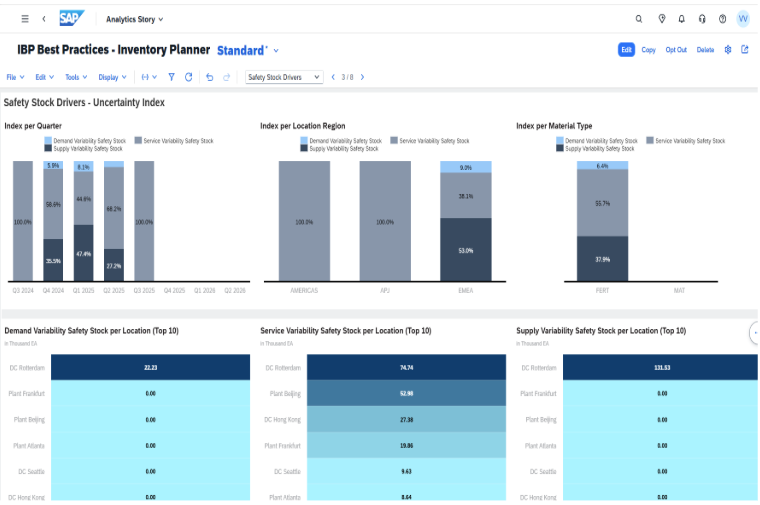
Task: Open the Display menu
Action: tap(112, 77)
